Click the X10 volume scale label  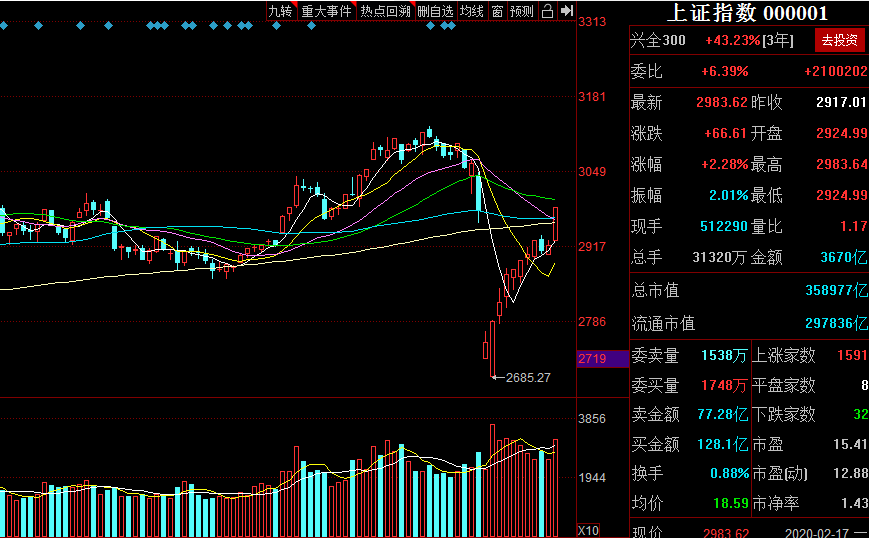588,530
